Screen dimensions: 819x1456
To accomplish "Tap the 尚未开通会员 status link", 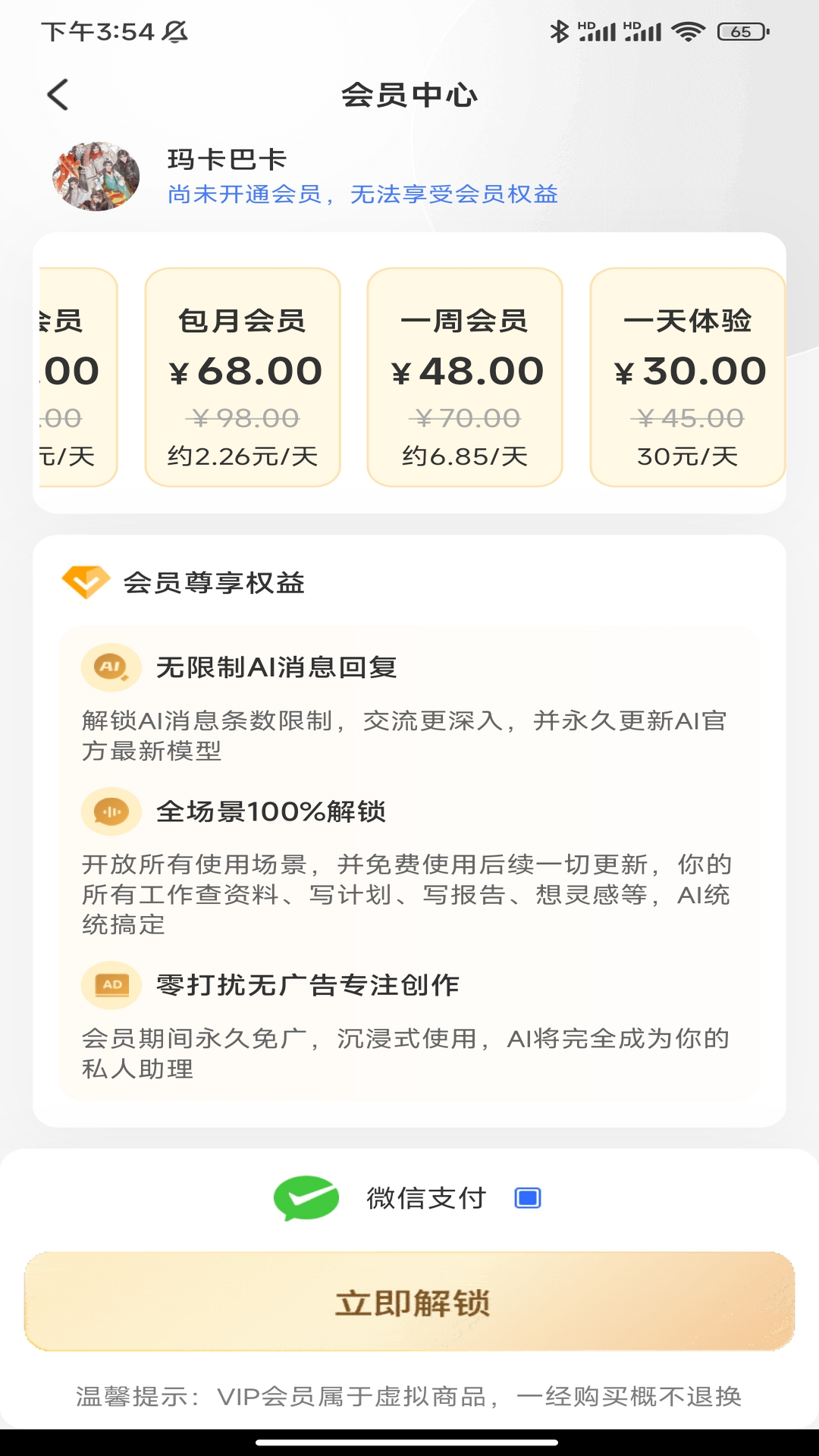I will [362, 195].
